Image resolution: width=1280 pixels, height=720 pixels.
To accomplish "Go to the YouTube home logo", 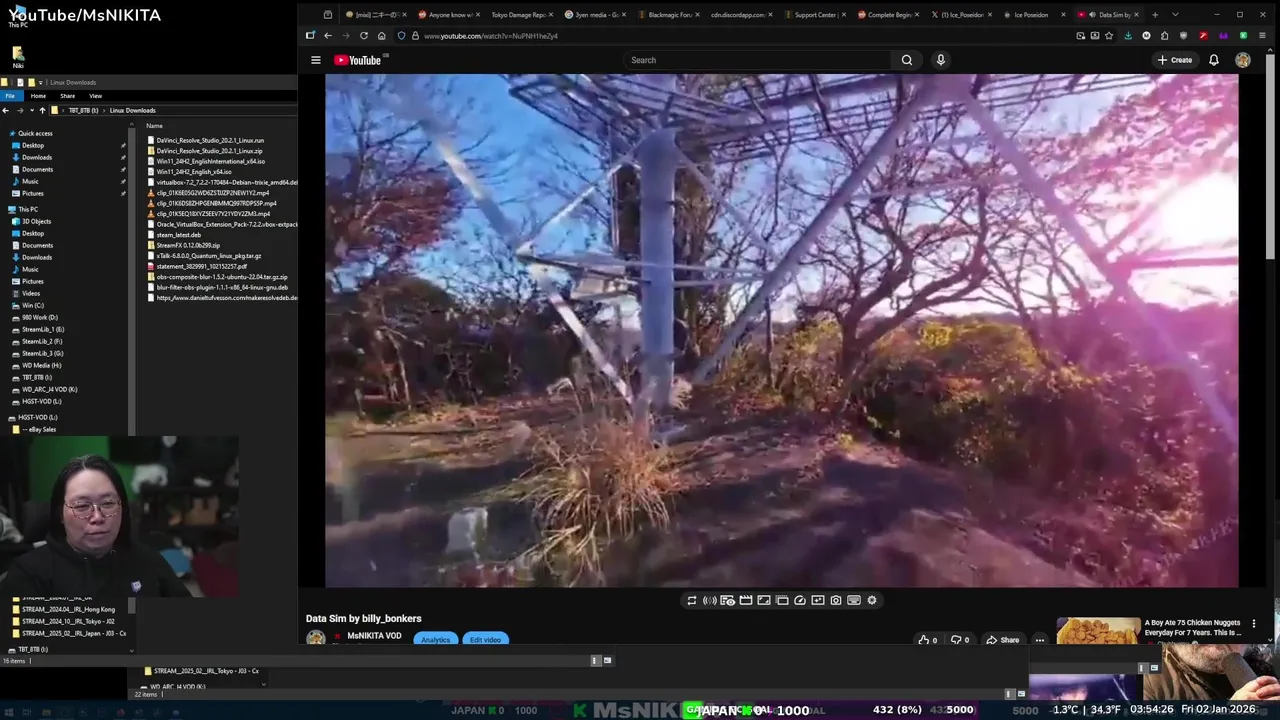I will [x=358, y=60].
